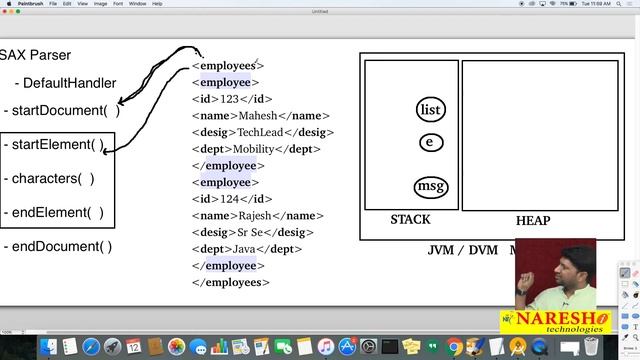Open Stickies from the Dock
The height and width of the screenshot is (360, 640).
point(411,347)
